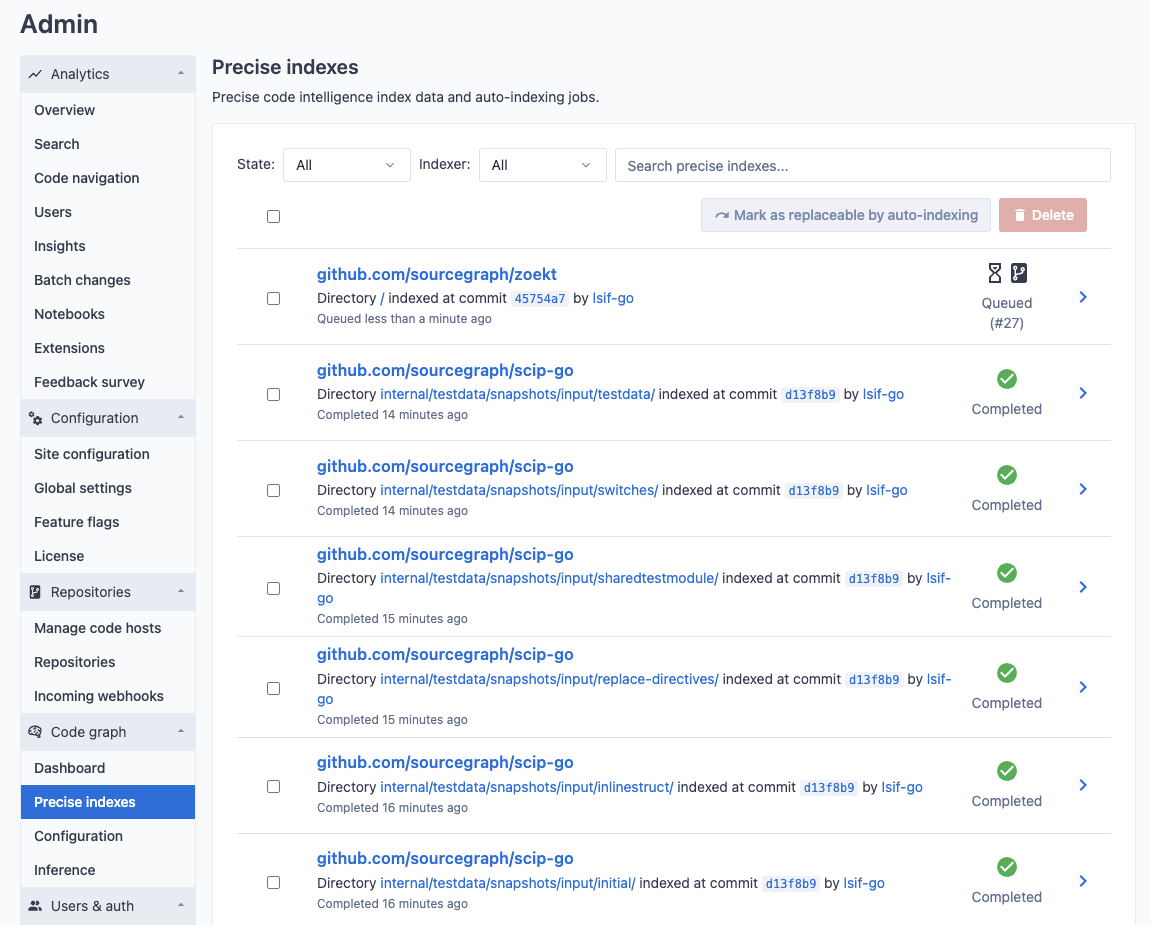Focus the Search precise indexes field

coord(863,166)
